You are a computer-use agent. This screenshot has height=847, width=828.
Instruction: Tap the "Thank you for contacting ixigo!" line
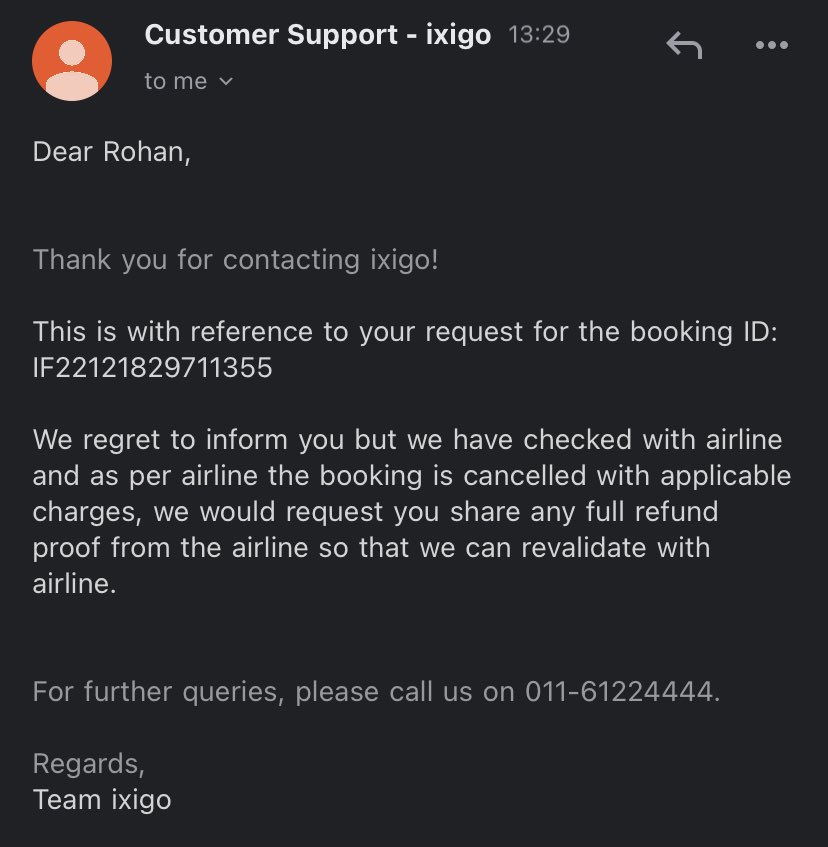[x=235, y=260]
